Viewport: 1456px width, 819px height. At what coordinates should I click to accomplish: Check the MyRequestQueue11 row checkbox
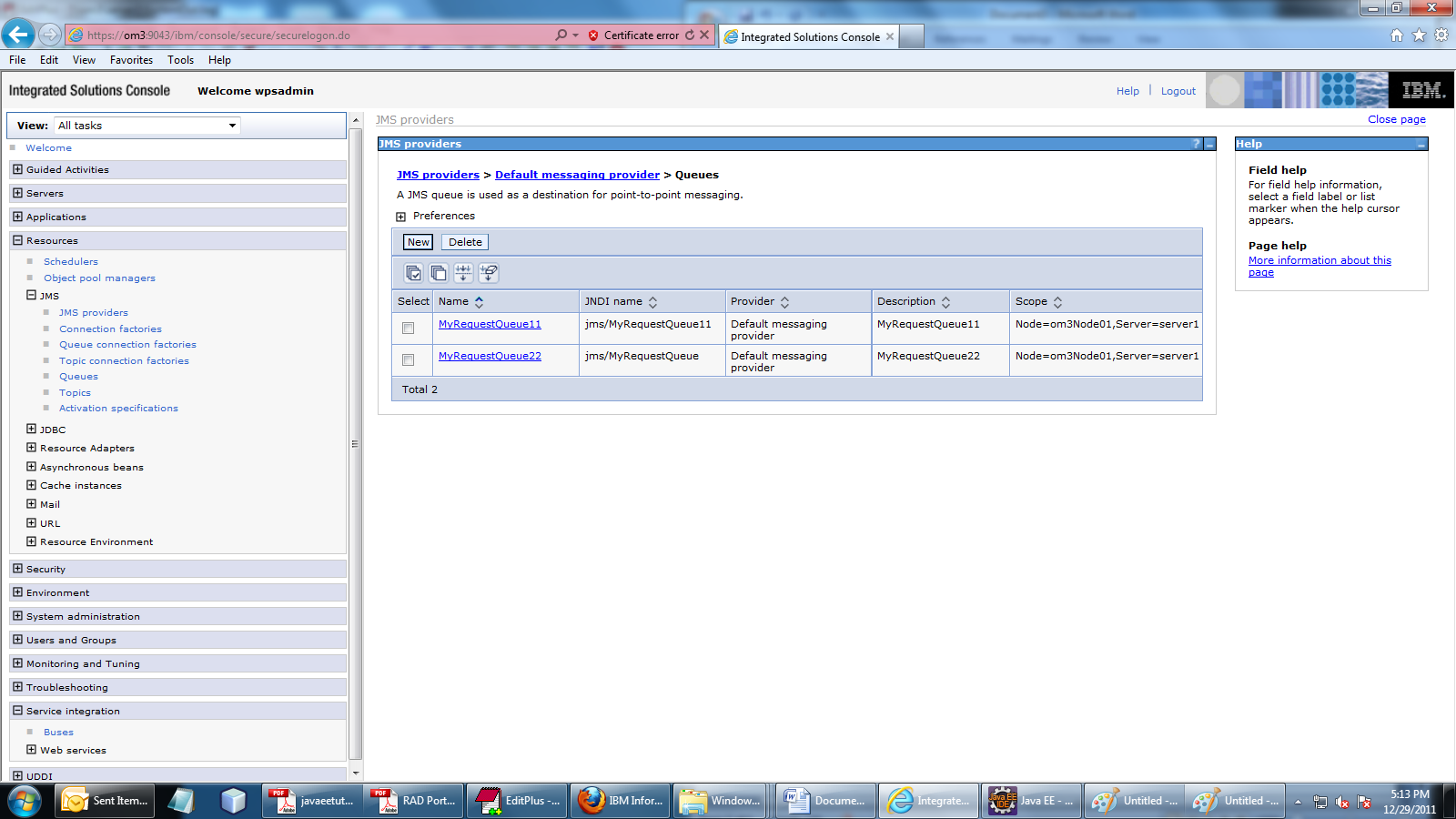pos(408,328)
